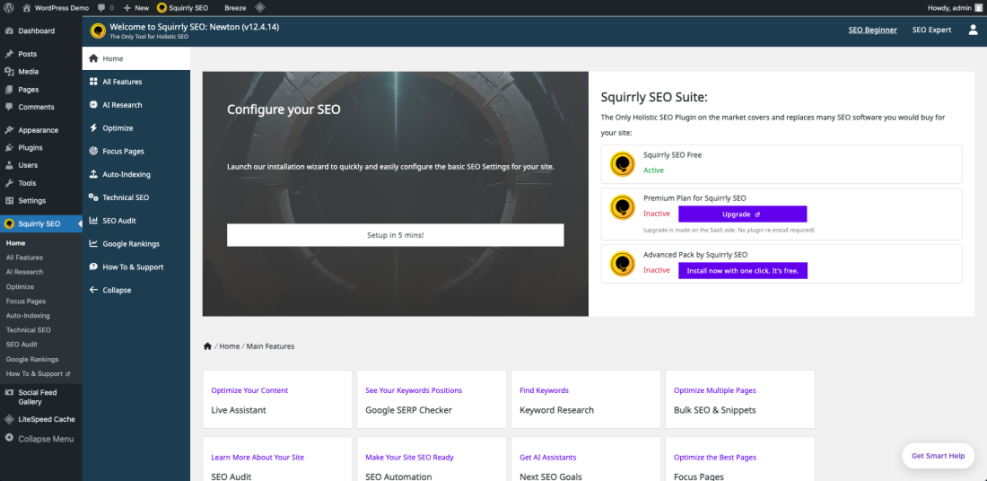Click the Get Smart Help button
The width and height of the screenshot is (987, 481).
(938, 456)
